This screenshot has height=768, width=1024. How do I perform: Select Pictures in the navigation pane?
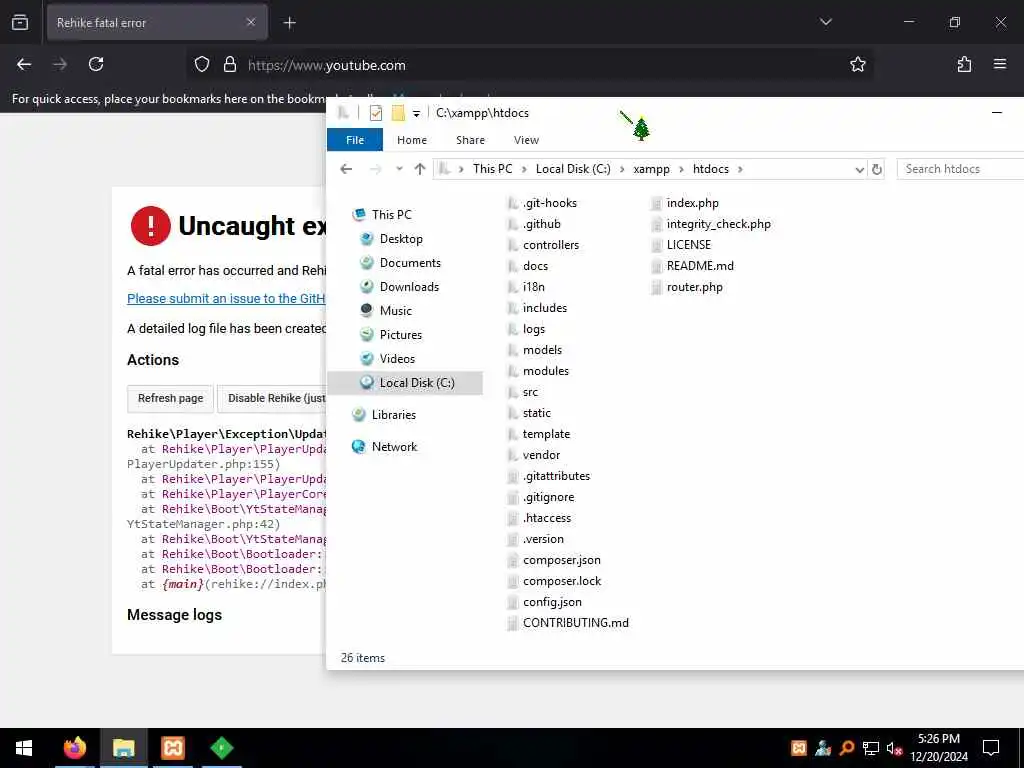400,335
